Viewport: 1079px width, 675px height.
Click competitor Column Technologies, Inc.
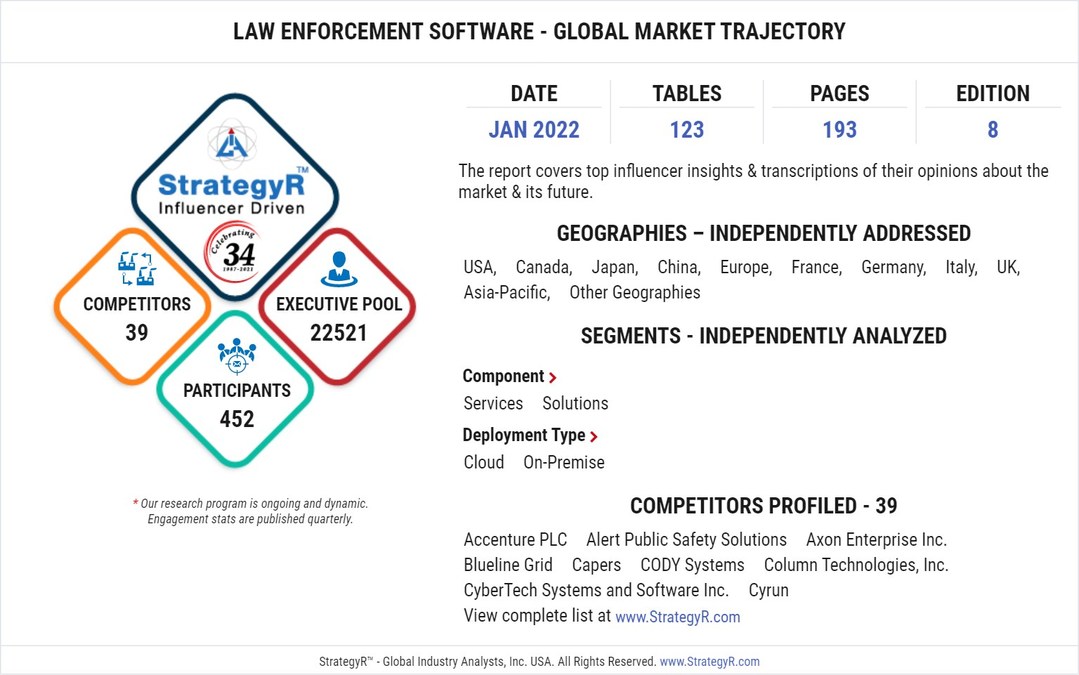tap(856, 566)
